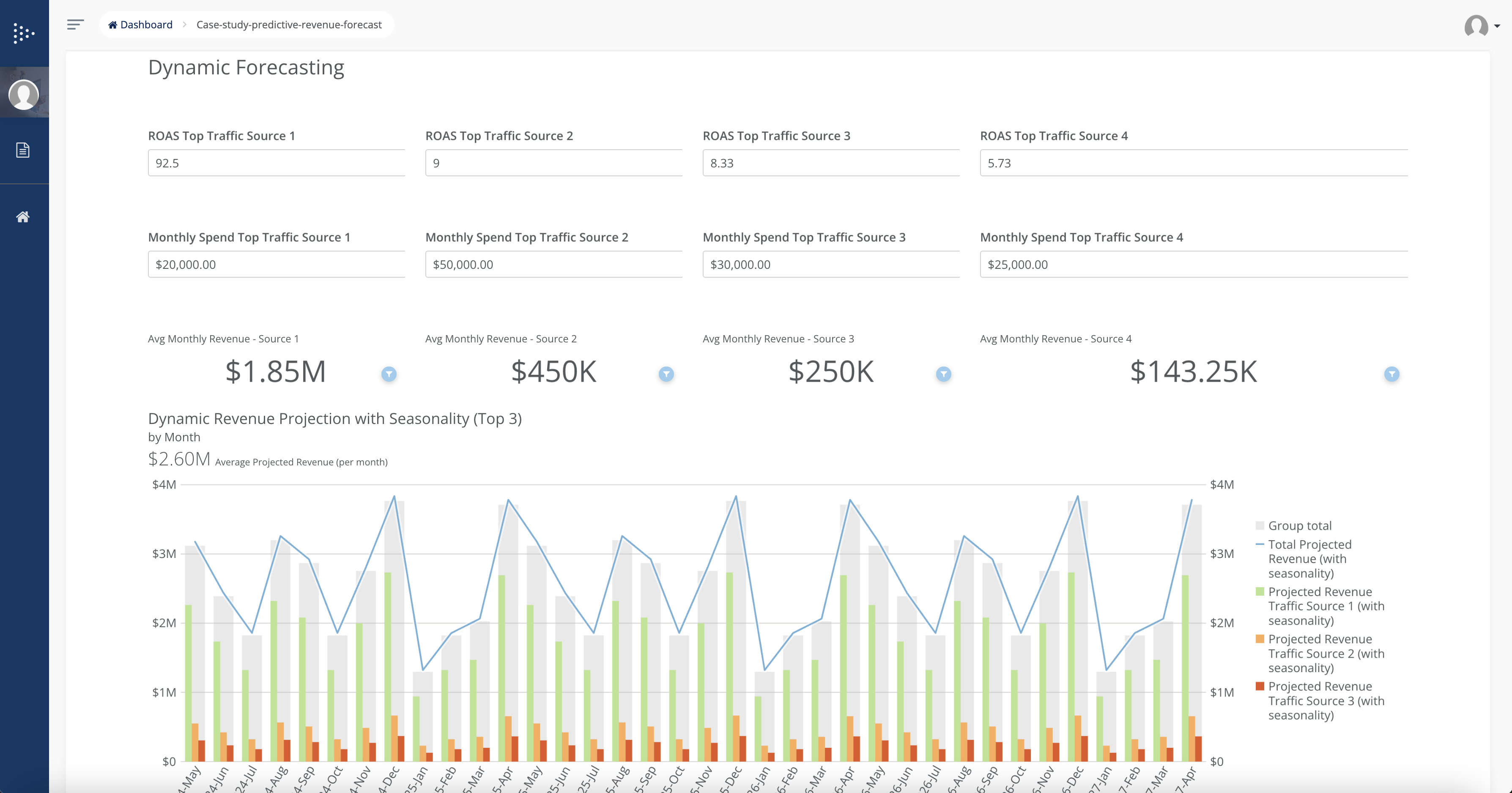Toggle the hamburger menu collapse icon
Screen dimensions: 1512x793
pos(75,25)
